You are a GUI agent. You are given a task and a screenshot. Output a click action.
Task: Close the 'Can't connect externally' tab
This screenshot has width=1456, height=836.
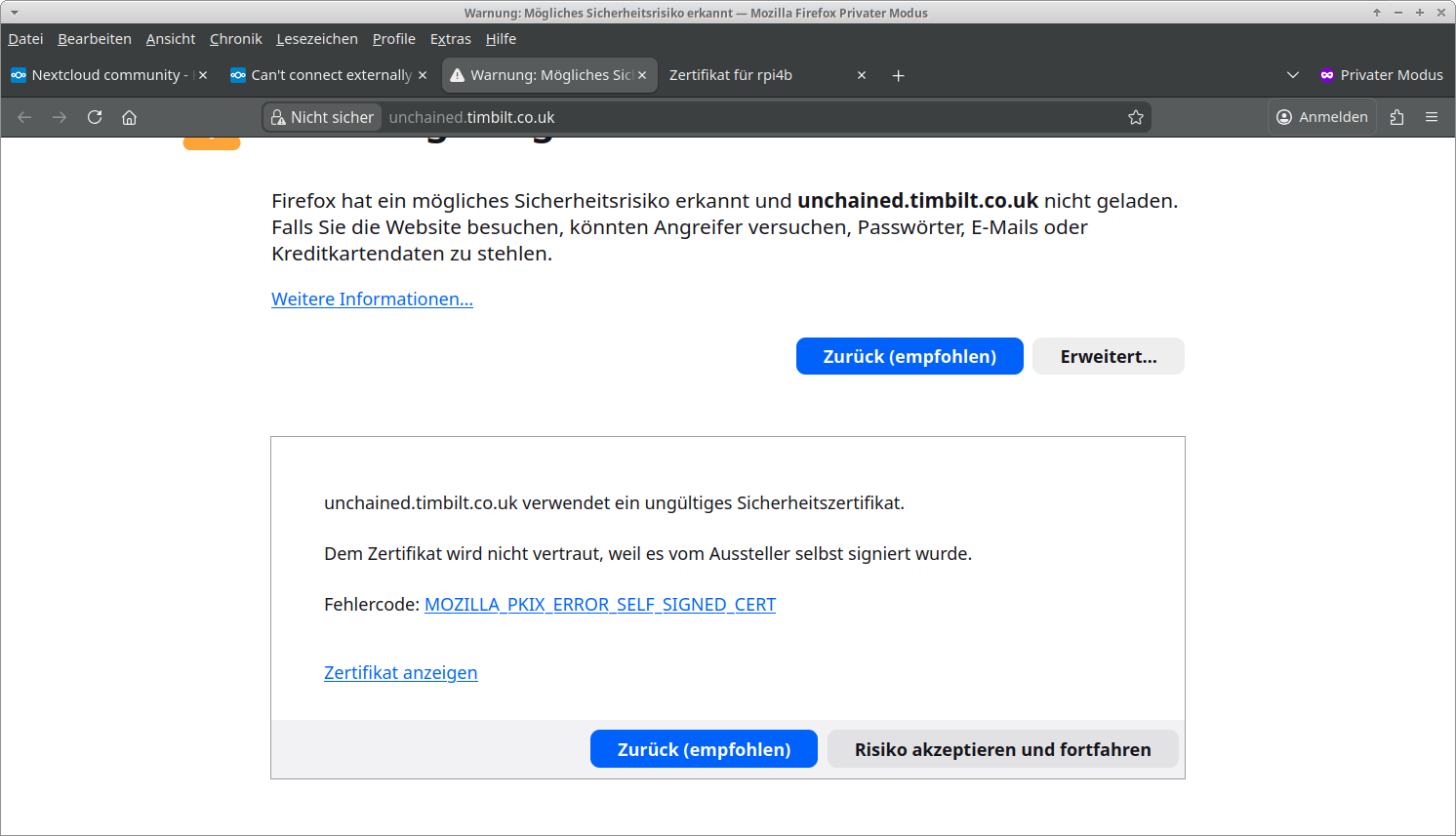(x=423, y=75)
